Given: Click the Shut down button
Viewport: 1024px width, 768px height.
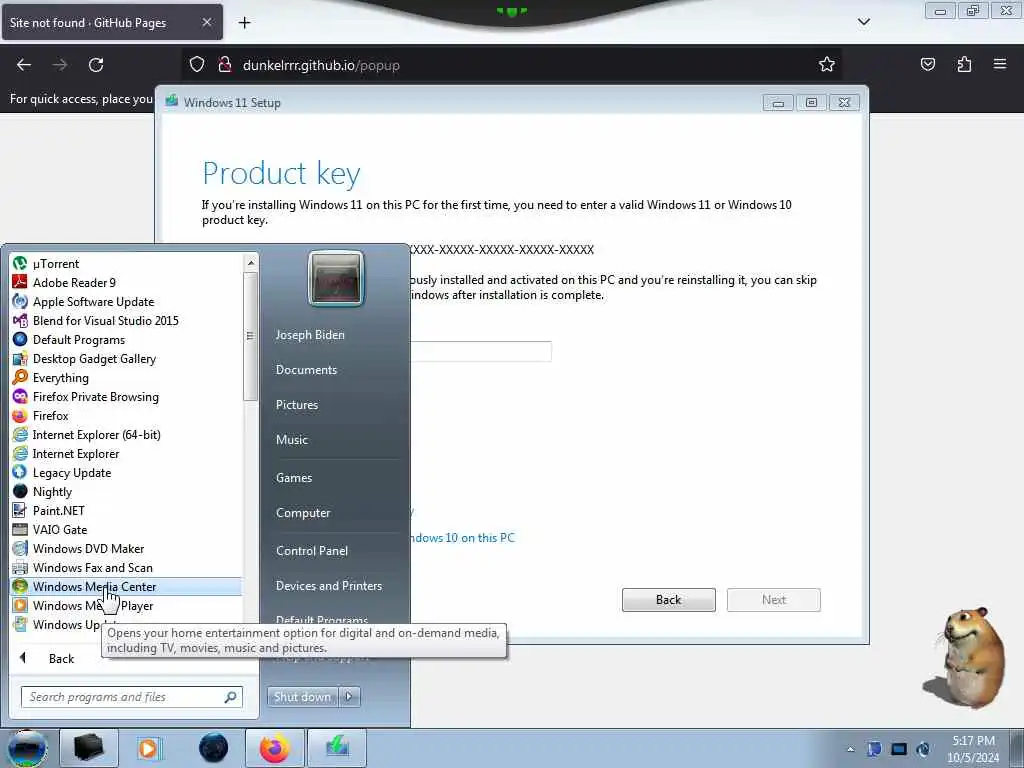Looking at the screenshot, I should pyautogui.click(x=302, y=697).
